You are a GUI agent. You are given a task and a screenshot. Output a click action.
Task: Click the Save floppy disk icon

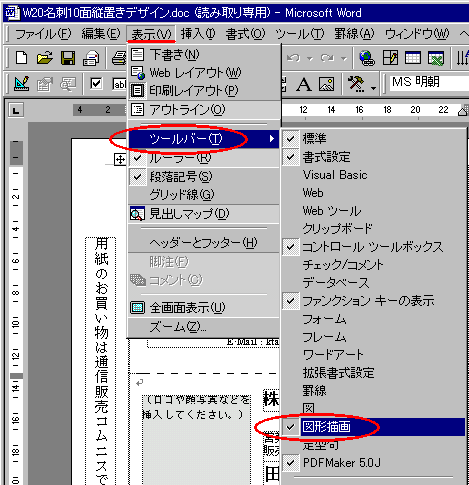(68, 58)
